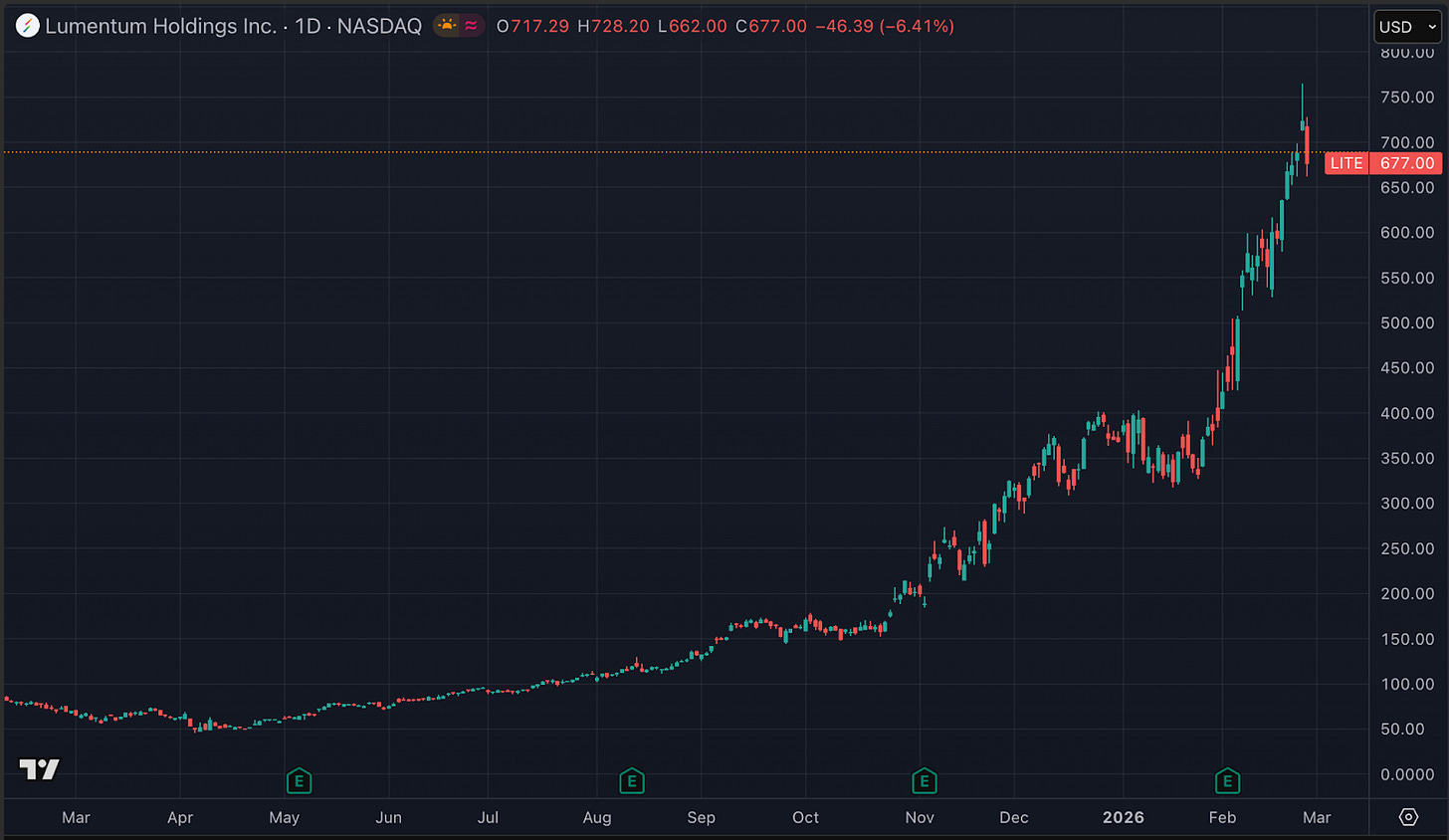1449x840 pixels.
Task: Open the TradingView logo link
Action: click(40, 769)
